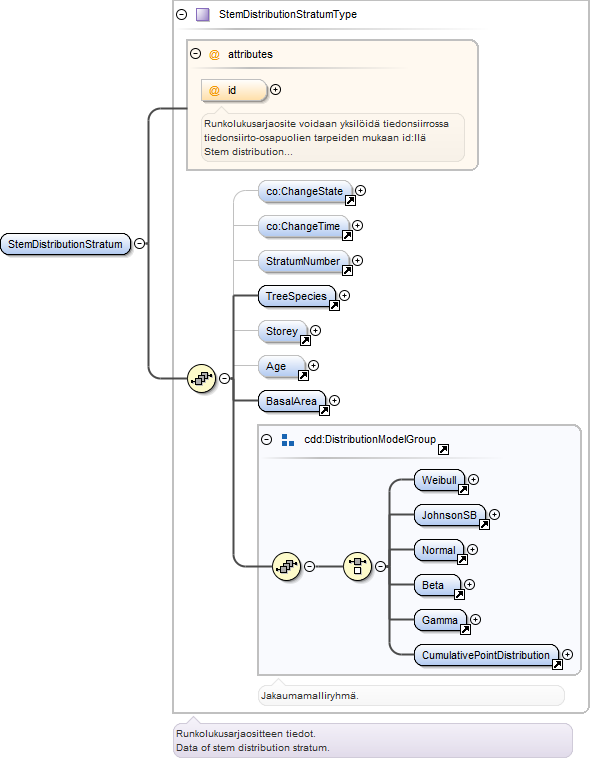Viewport: 591px width, 761px height.
Task: Collapse the StemDistributionStratum root node
Action: point(140,244)
